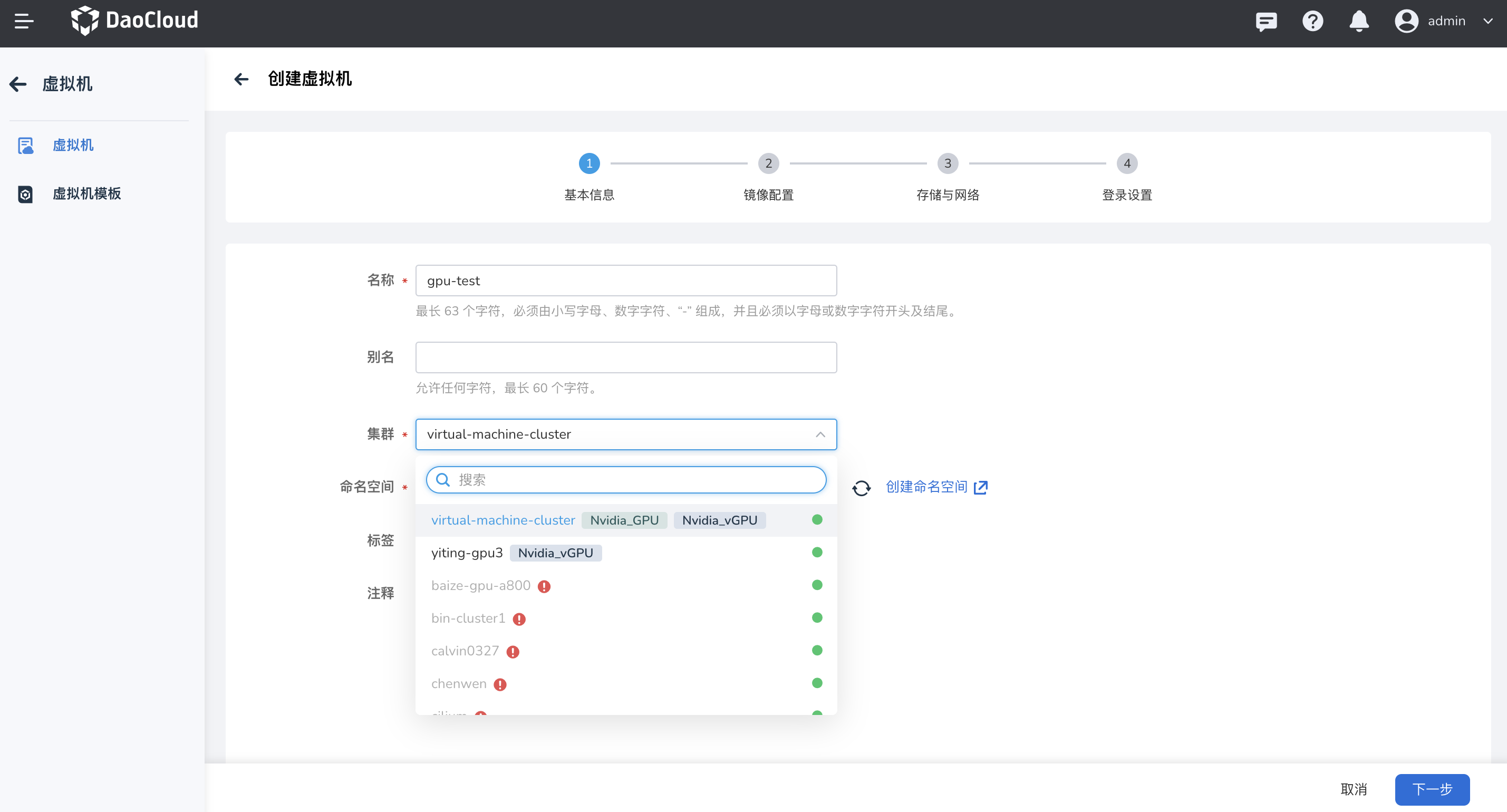This screenshot has height=812, width=1507.
Task: Click warning icon next to bin-cluster1
Action: coord(519,620)
